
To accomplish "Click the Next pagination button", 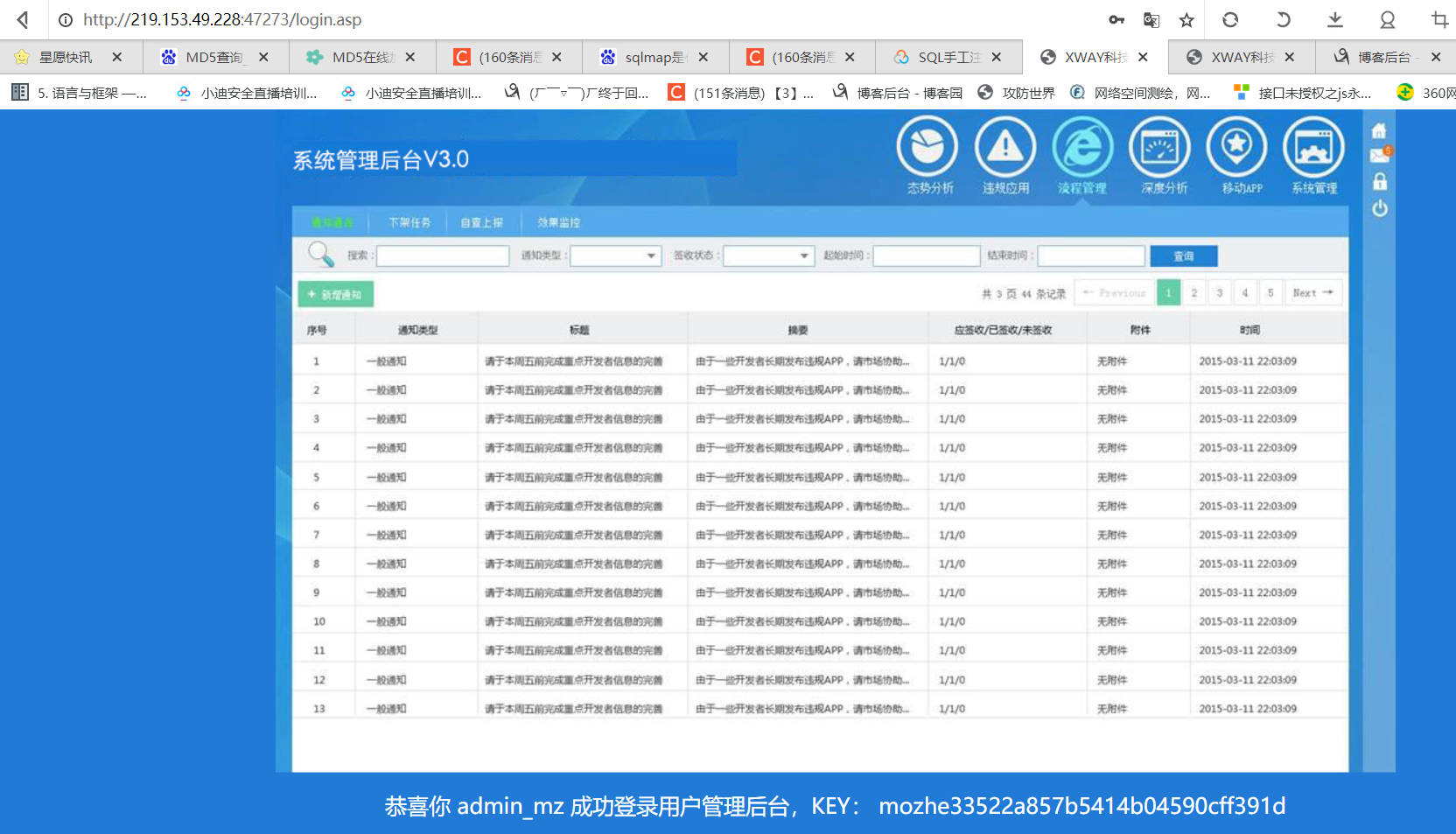I will click(1313, 293).
